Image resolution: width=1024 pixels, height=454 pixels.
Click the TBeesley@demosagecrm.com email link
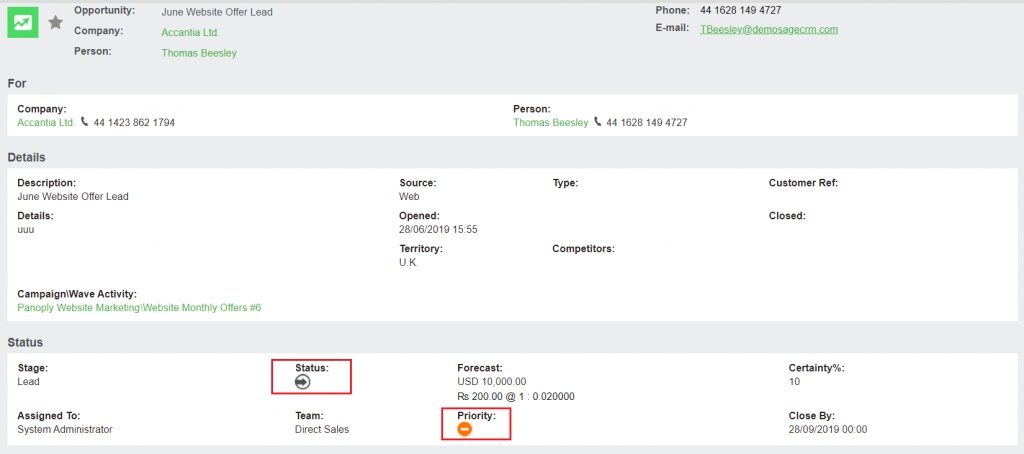768,29
